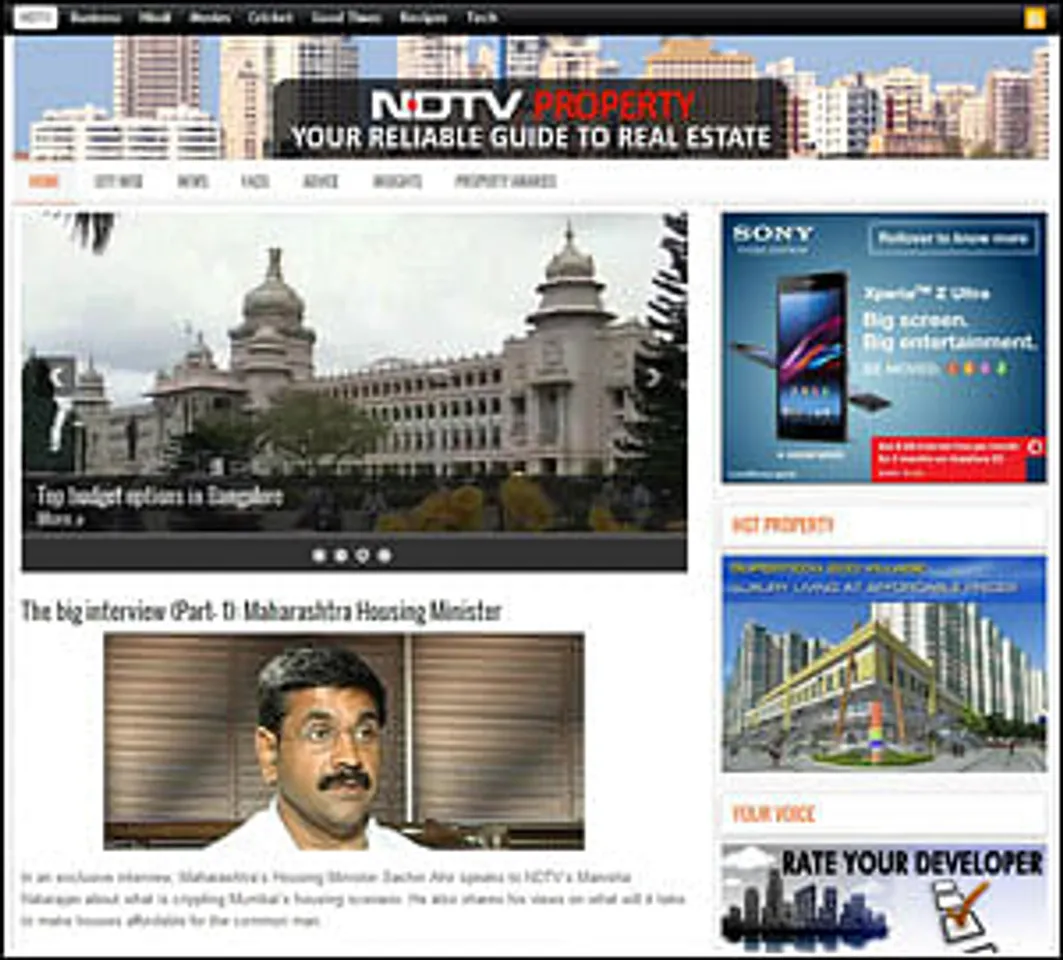Open Business in the top bar

(96, 18)
